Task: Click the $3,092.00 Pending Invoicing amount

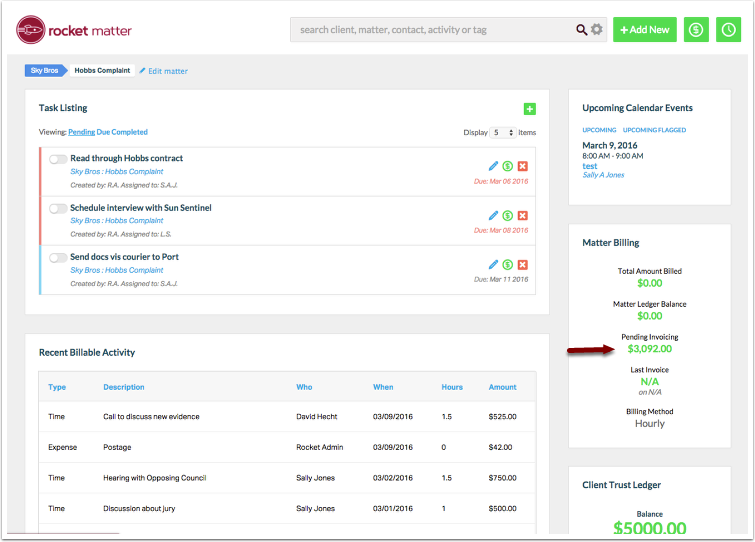Action: (x=650, y=349)
